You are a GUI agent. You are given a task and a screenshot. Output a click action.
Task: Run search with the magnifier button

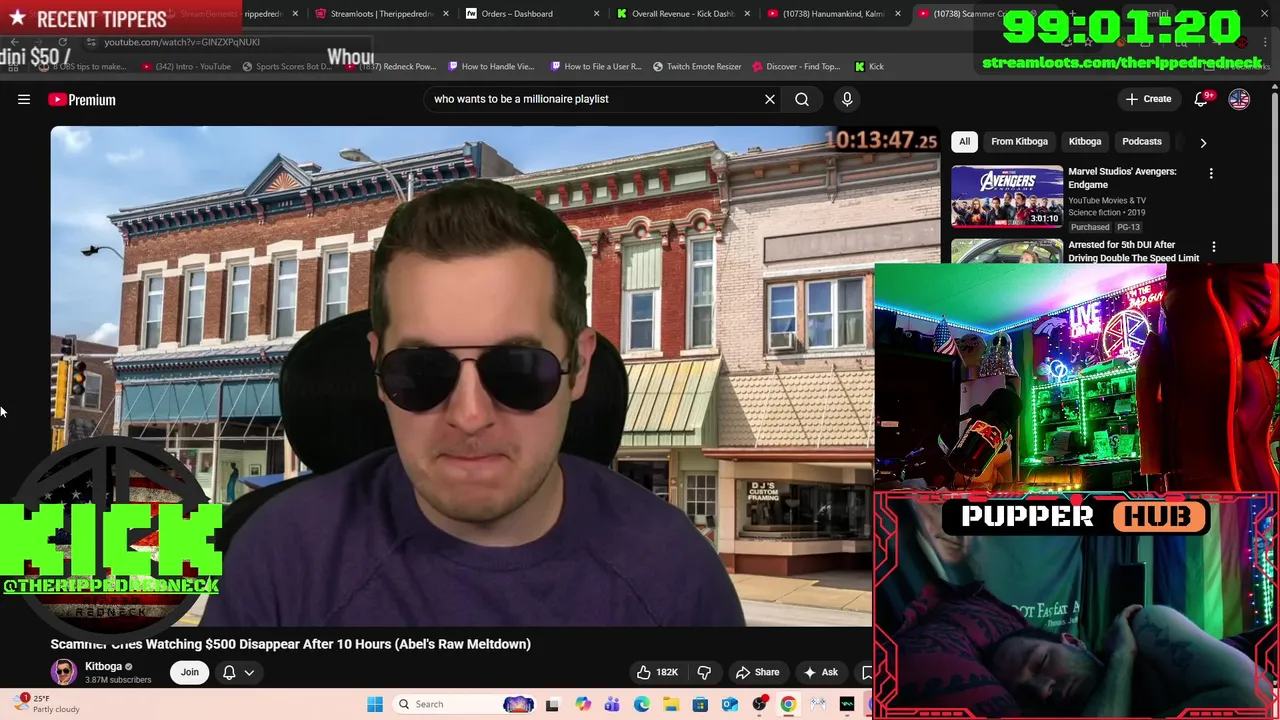[x=802, y=99]
